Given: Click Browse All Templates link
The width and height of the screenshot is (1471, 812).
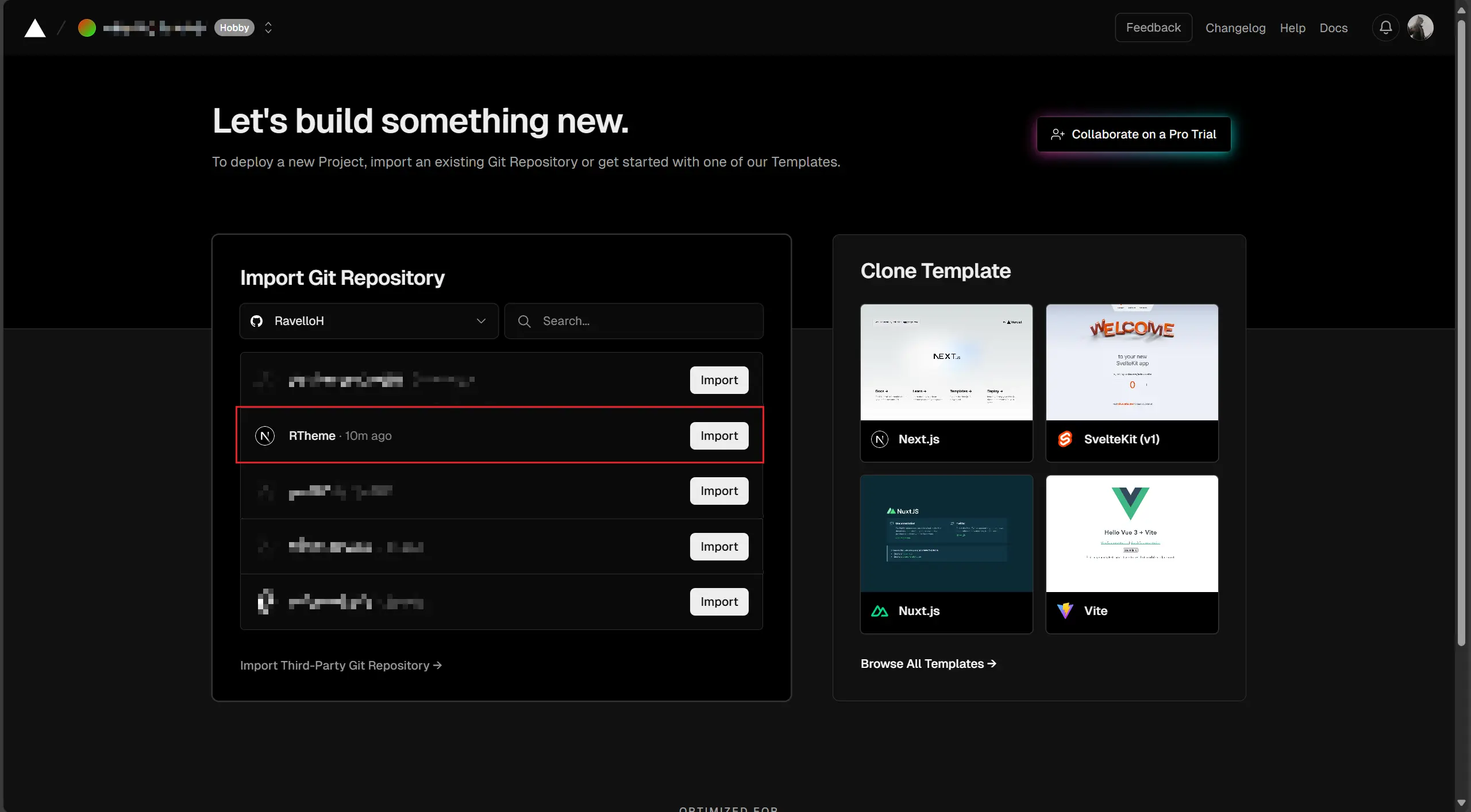Looking at the screenshot, I should (x=929, y=663).
